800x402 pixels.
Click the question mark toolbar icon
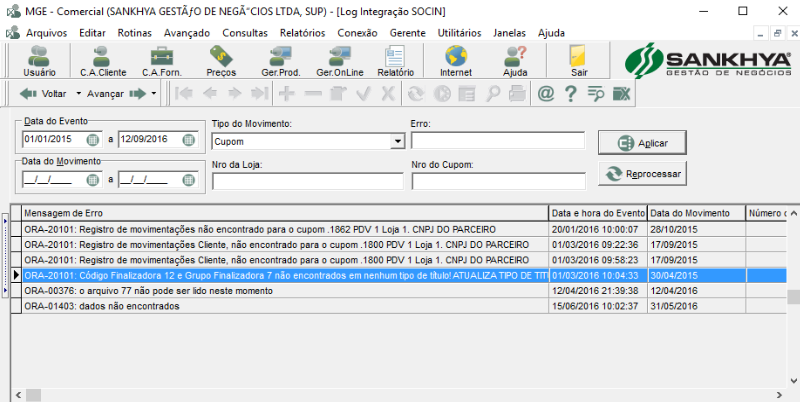click(571, 94)
